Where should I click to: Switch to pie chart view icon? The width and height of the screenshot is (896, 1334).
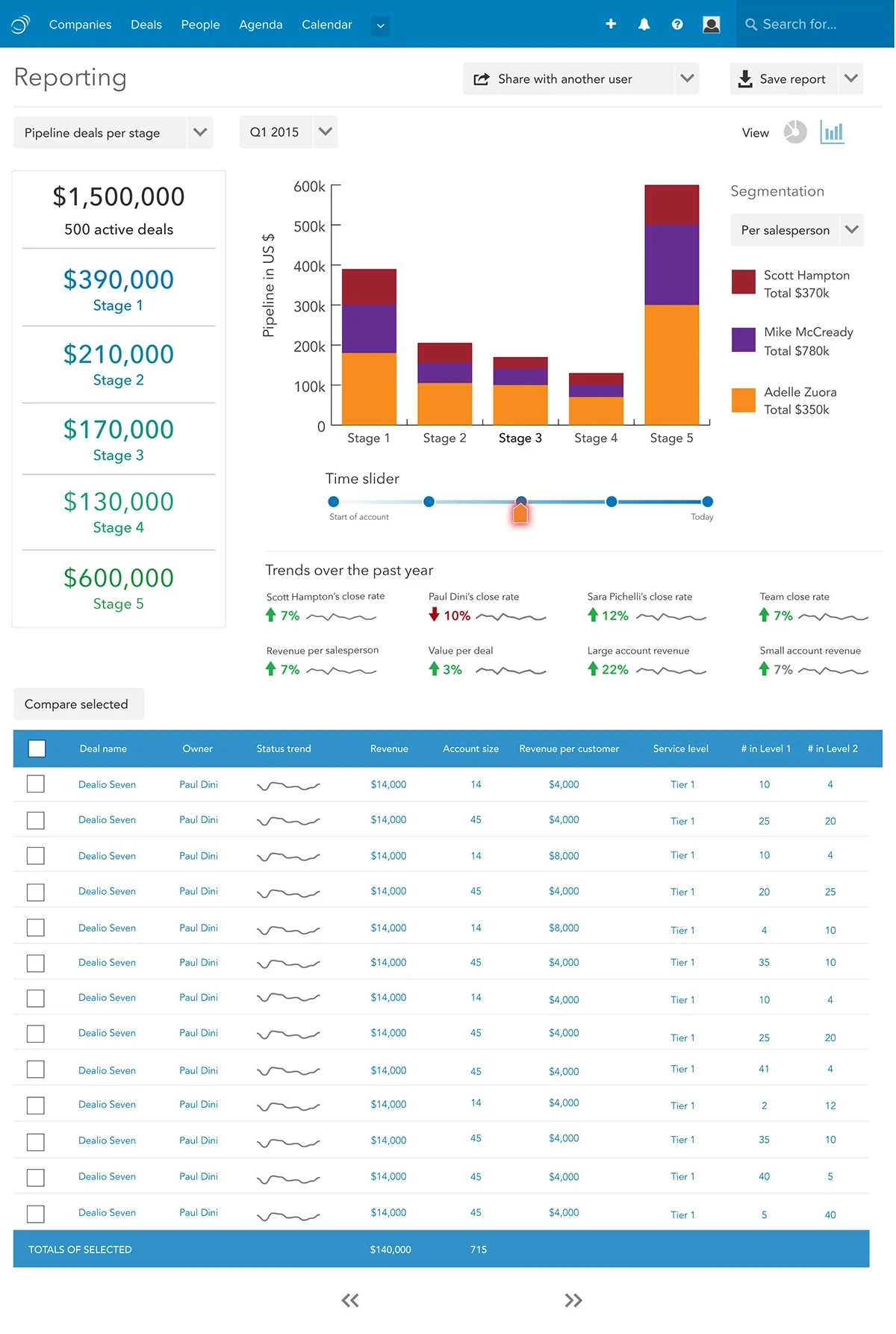(x=795, y=132)
